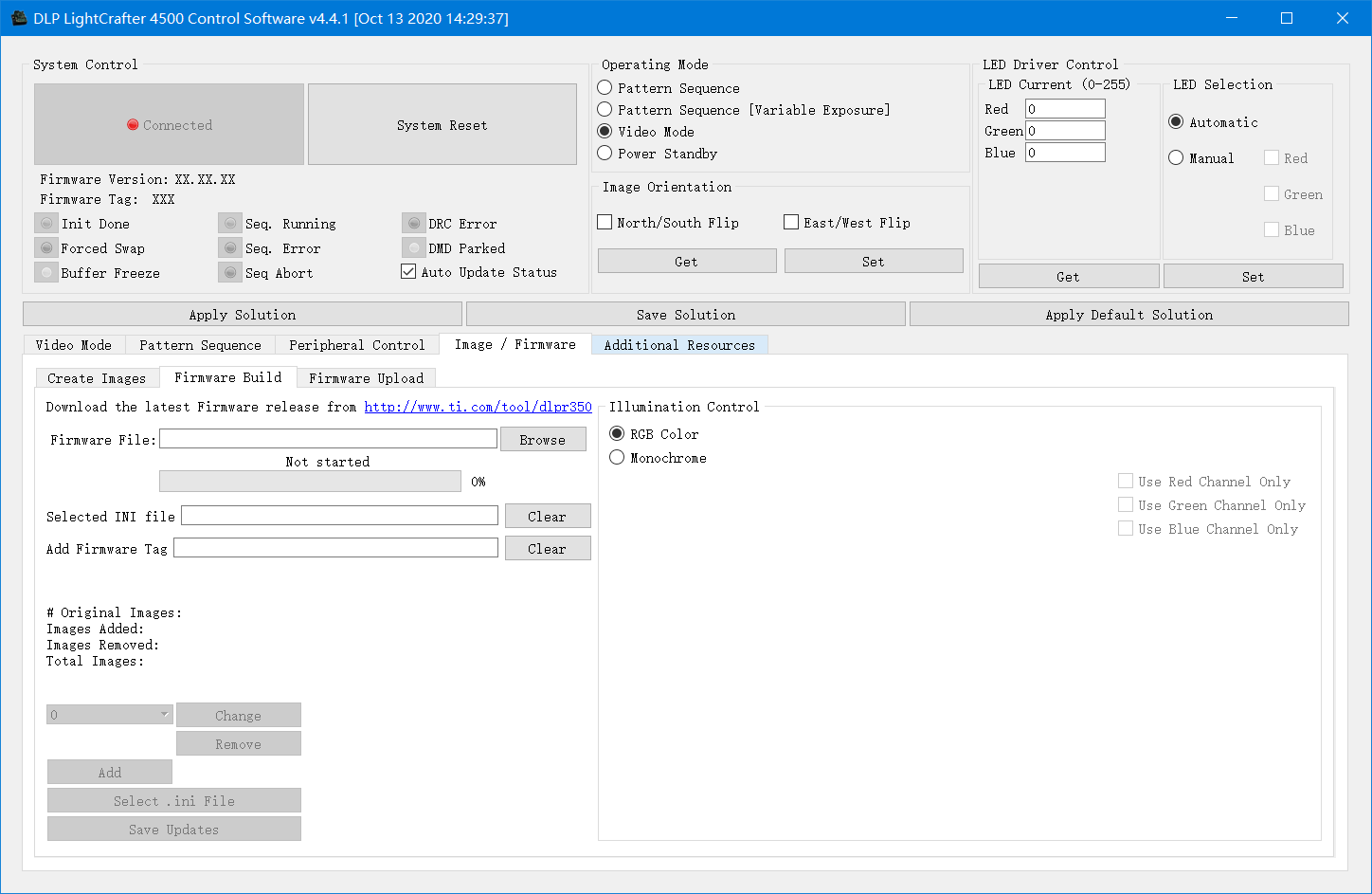Click the DMD Parked status indicator
Image resolution: width=1372 pixels, height=894 pixels.
[x=414, y=248]
